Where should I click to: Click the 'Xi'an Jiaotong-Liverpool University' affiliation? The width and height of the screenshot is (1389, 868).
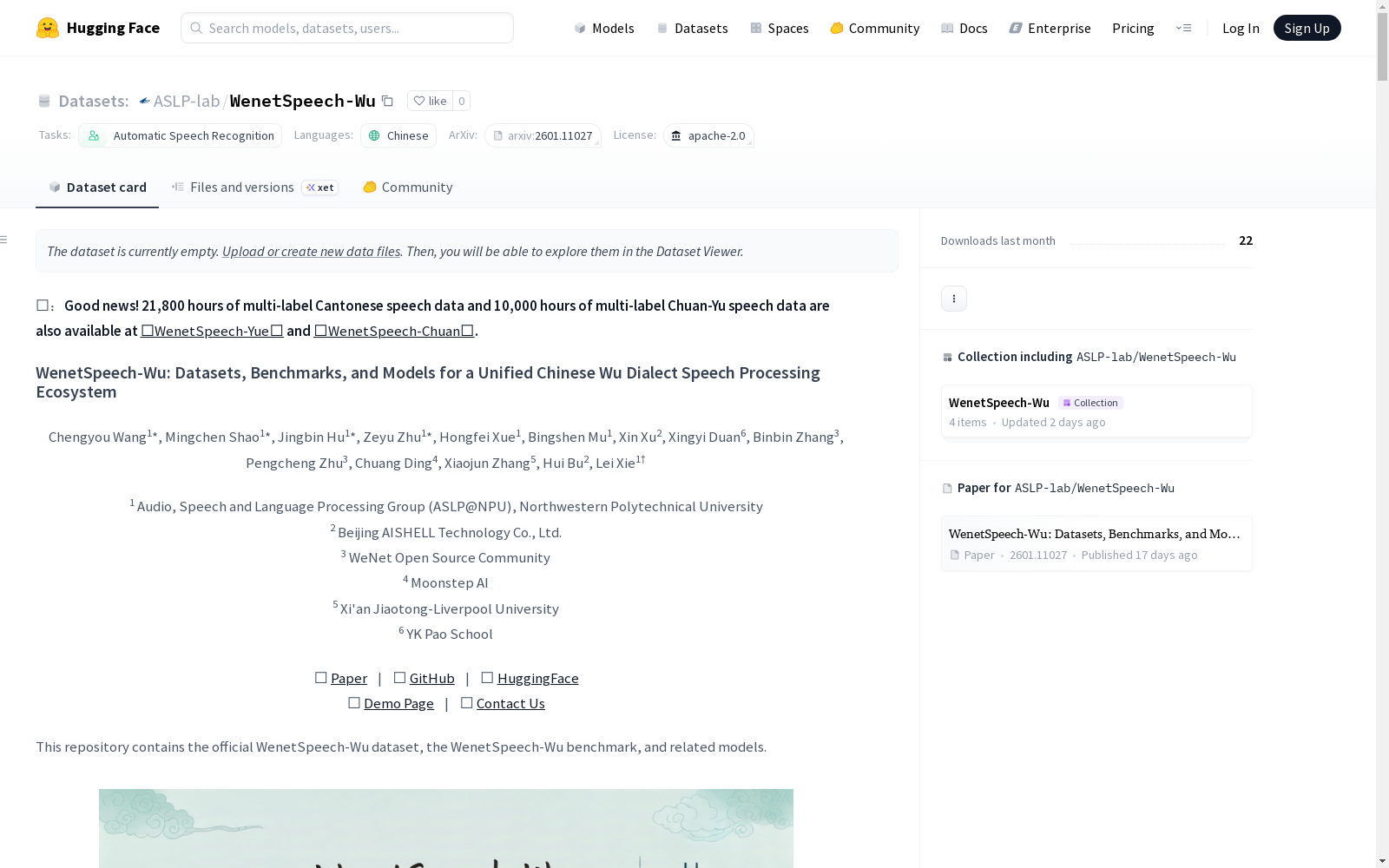pyautogui.click(x=450, y=608)
